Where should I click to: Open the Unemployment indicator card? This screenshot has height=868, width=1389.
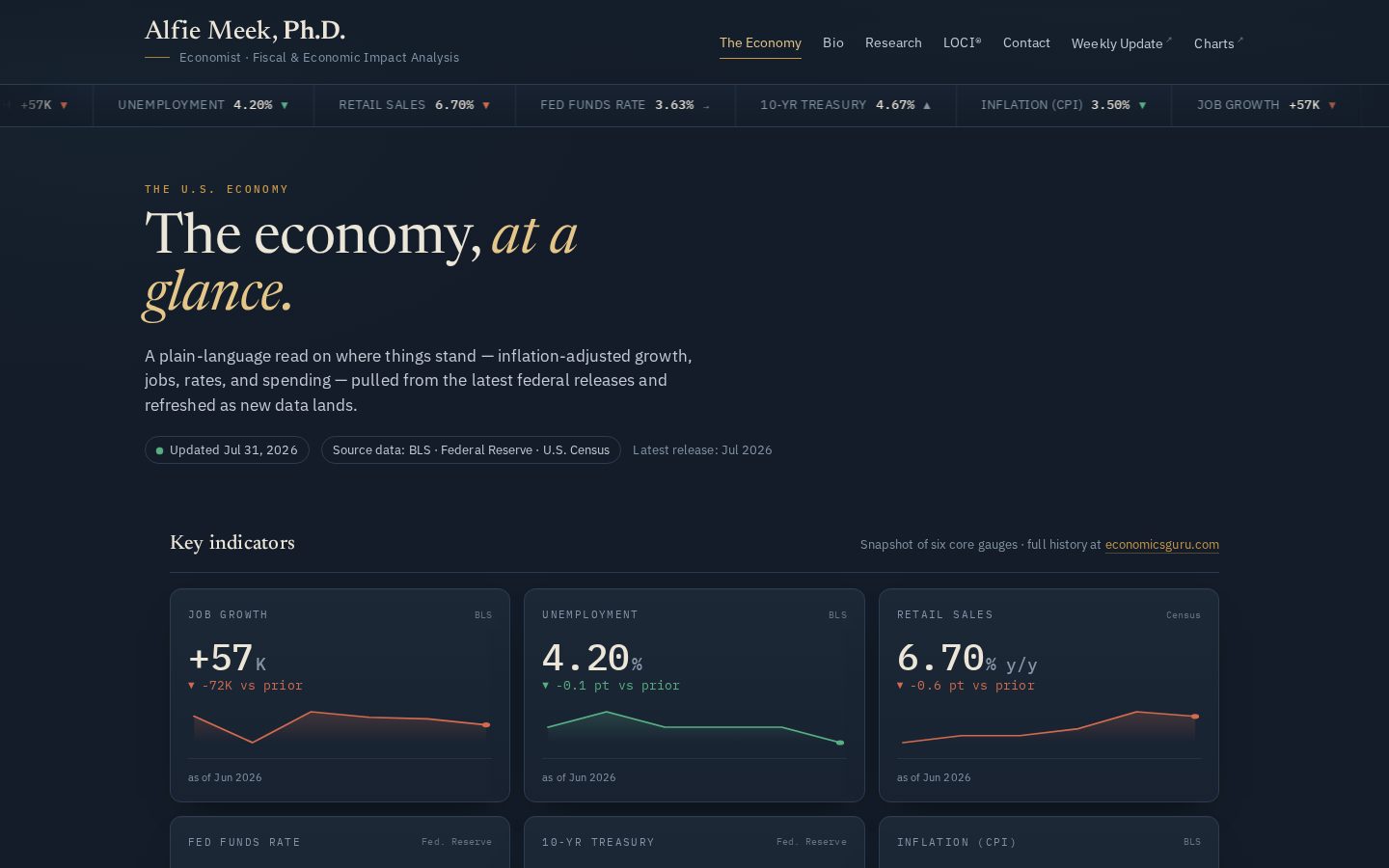point(694,695)
